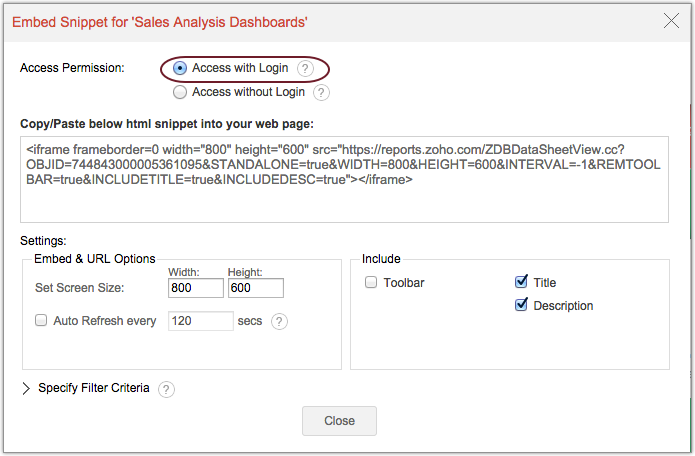695x456 pixels.
Task: Click the Auto Refresh seconds field
Action: [x=201, y=321]
